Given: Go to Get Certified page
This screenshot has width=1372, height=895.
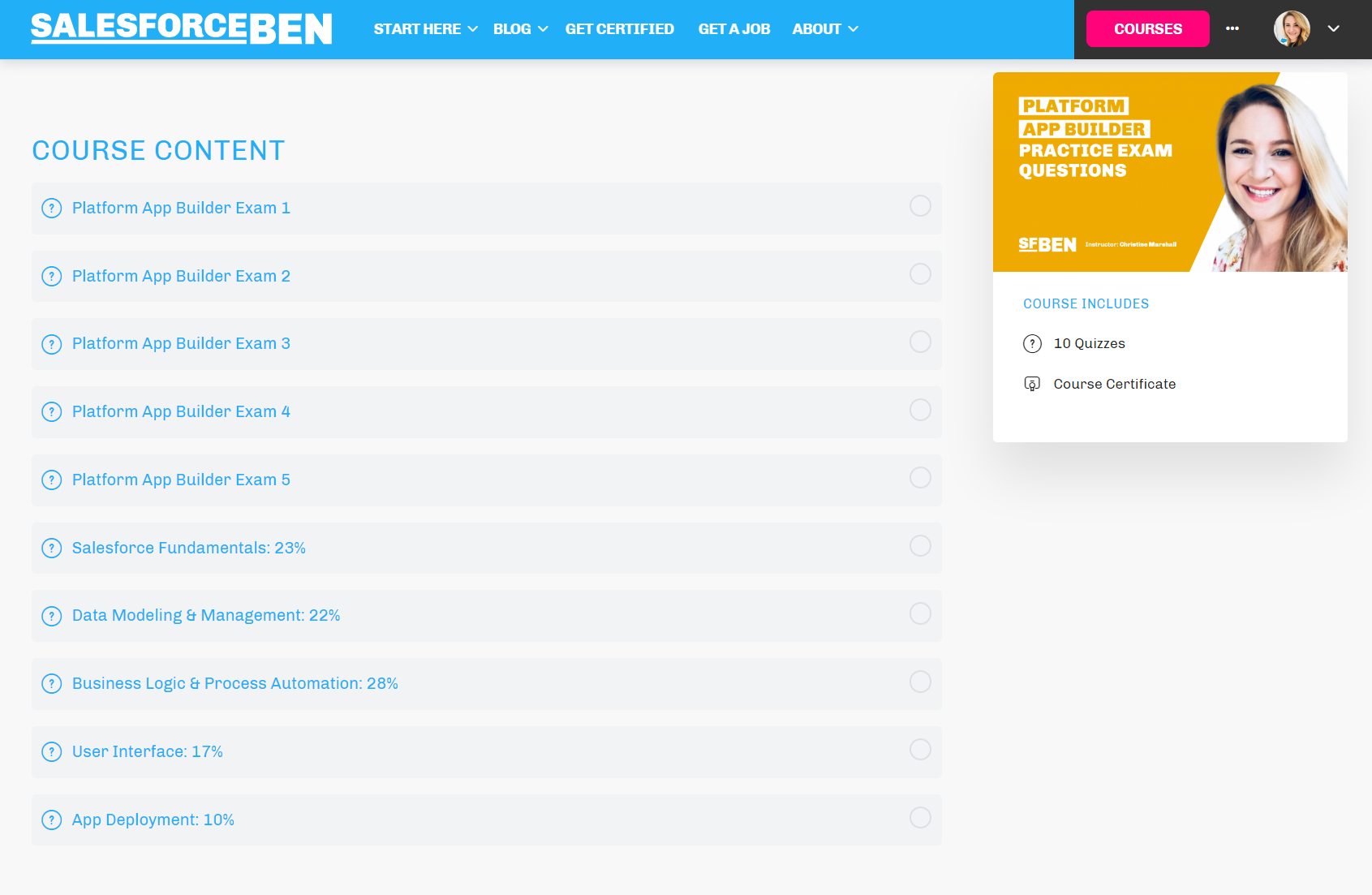Looking at the screenshot, I should pos(620,29).
